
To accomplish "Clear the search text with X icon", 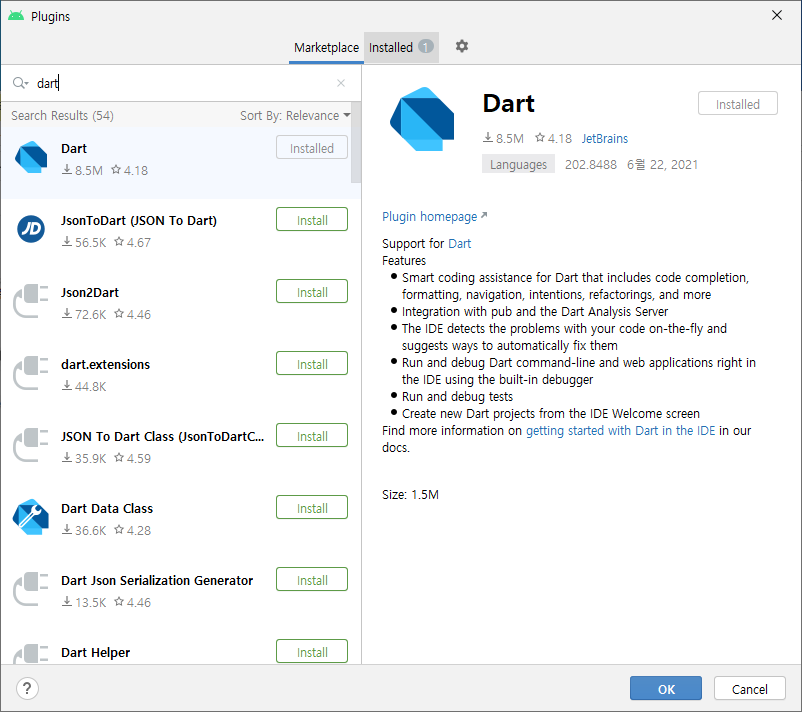I will coord(341,83).
